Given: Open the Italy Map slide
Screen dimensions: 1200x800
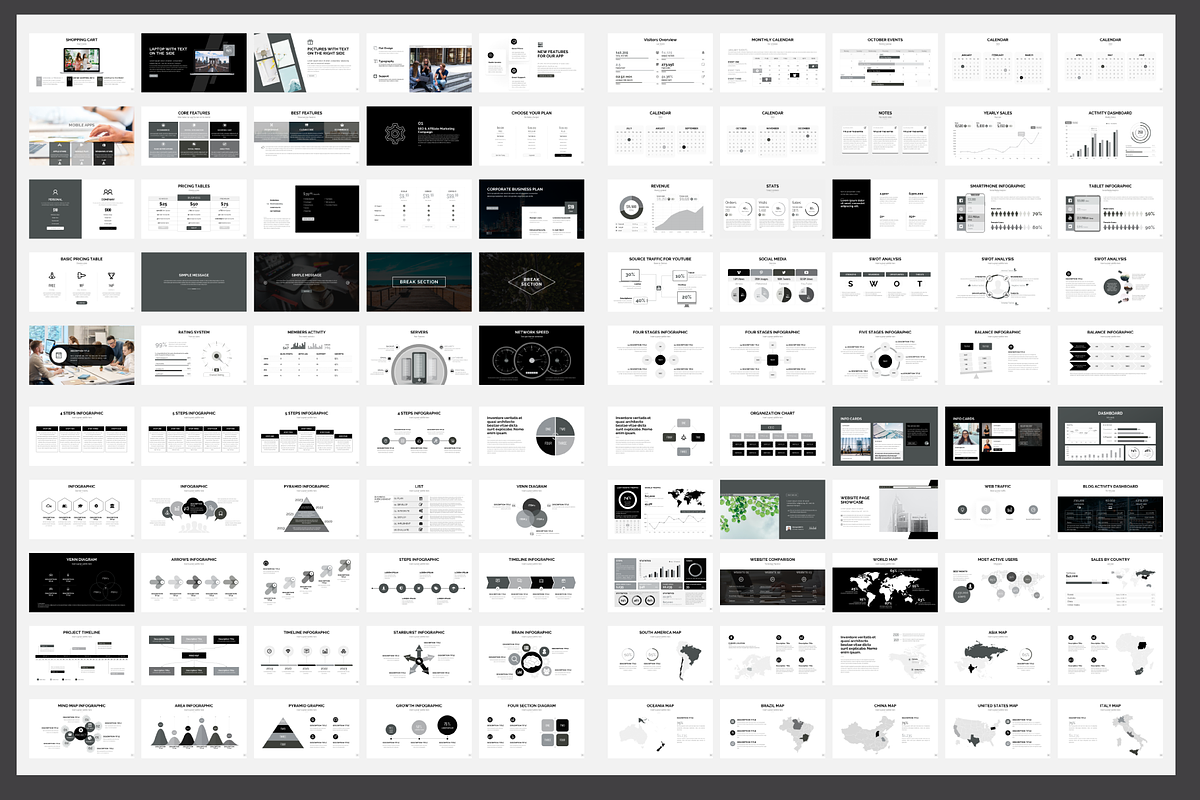Looking at the screenshot, I should 1110,729.
